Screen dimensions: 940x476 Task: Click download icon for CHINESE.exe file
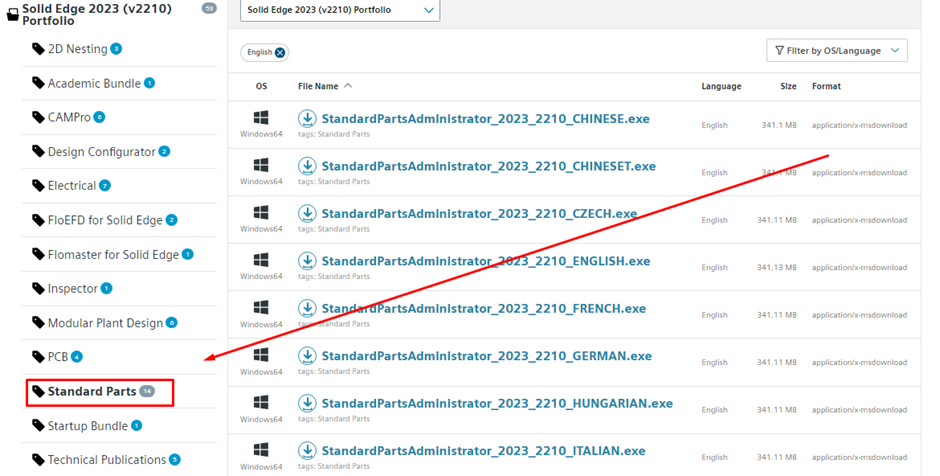307,119
